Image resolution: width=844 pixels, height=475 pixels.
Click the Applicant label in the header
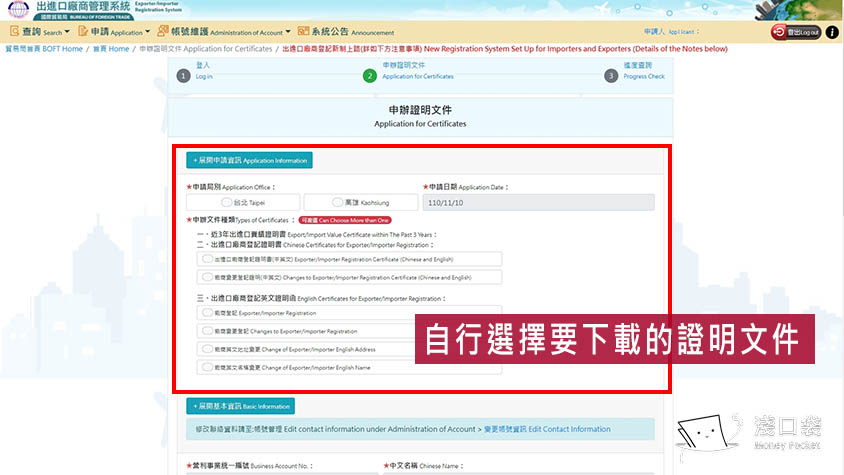(x=671, y=32)
